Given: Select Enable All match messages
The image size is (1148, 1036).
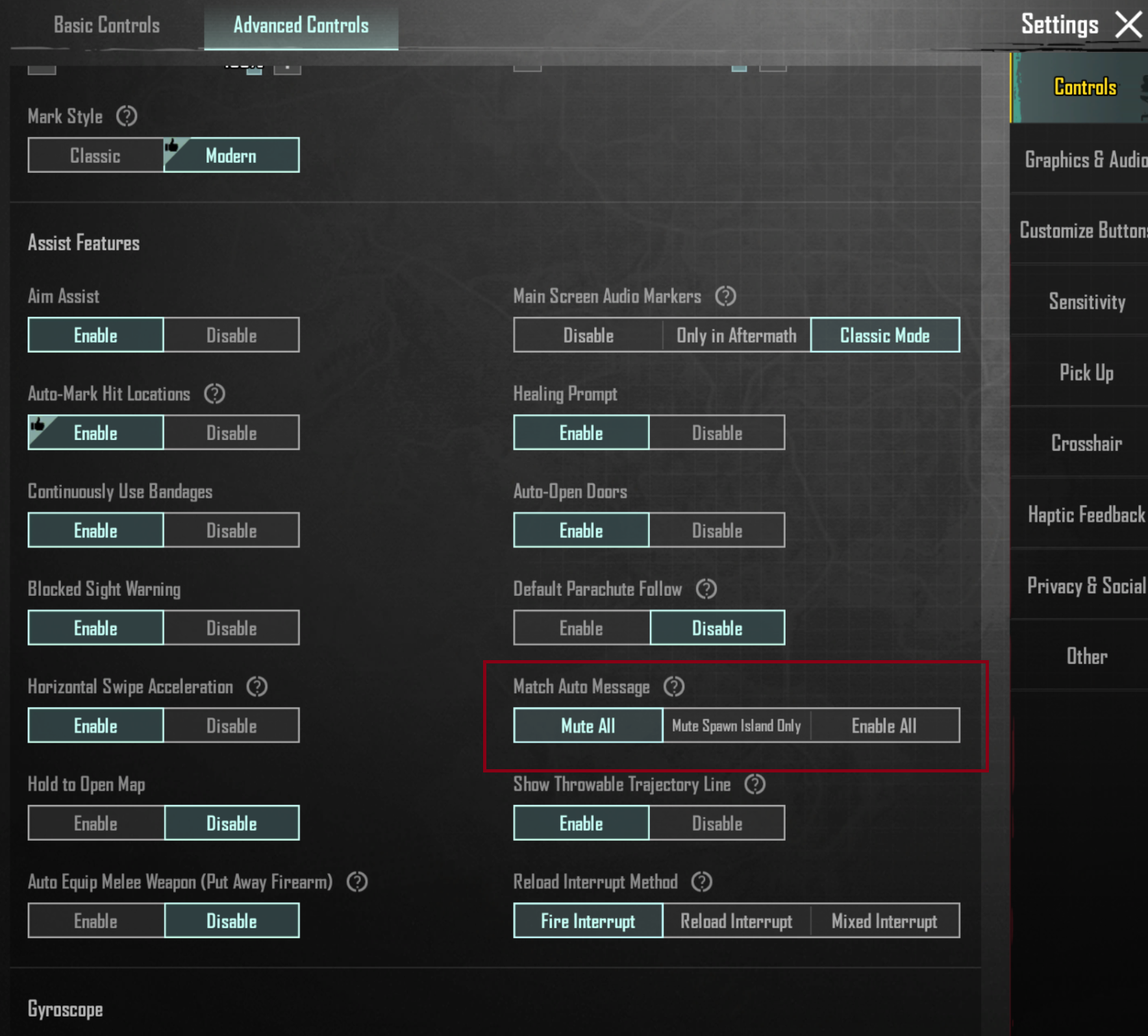Looking at the screenshot, I should (885, 725).
